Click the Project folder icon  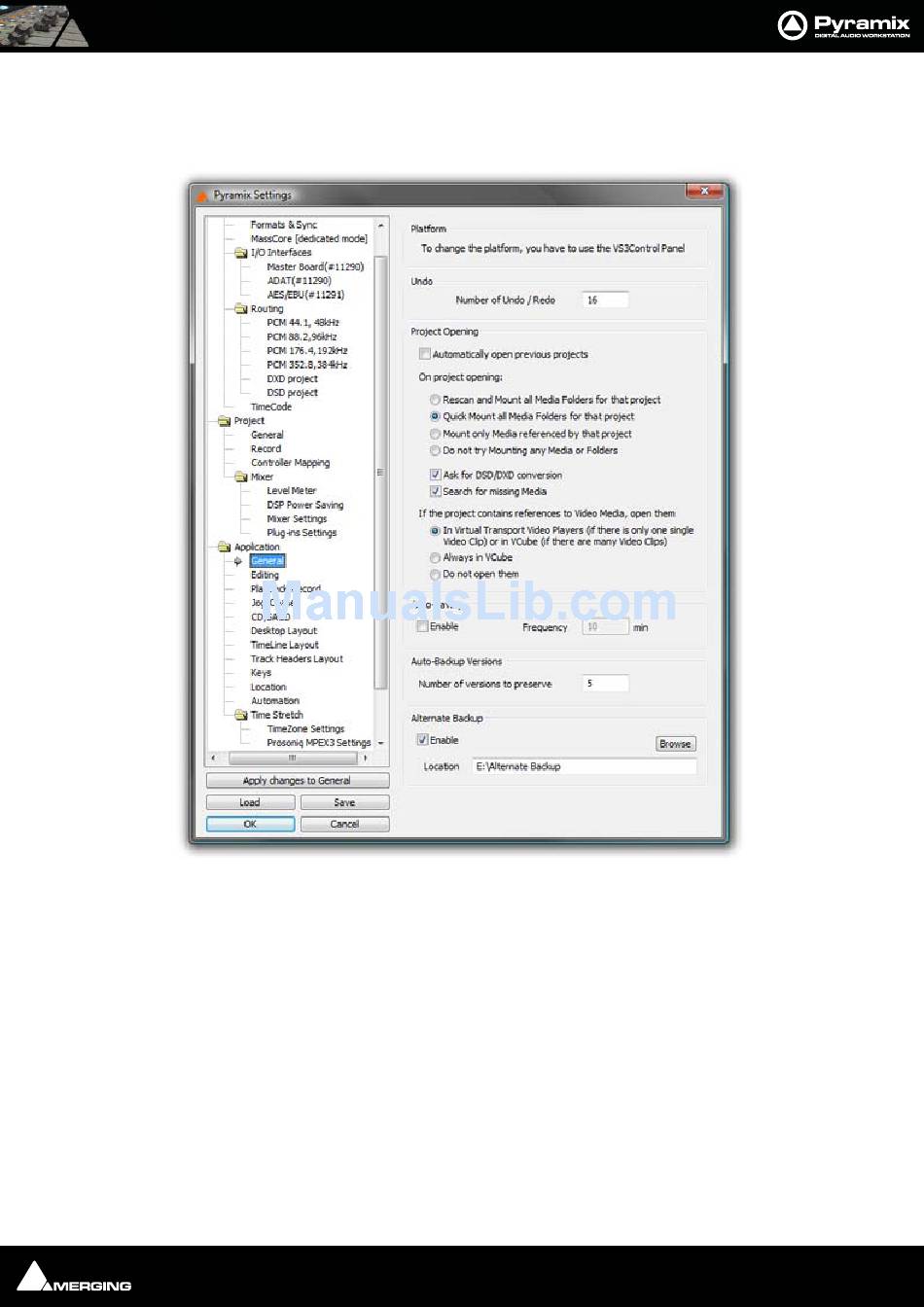[x=225, y=421]
